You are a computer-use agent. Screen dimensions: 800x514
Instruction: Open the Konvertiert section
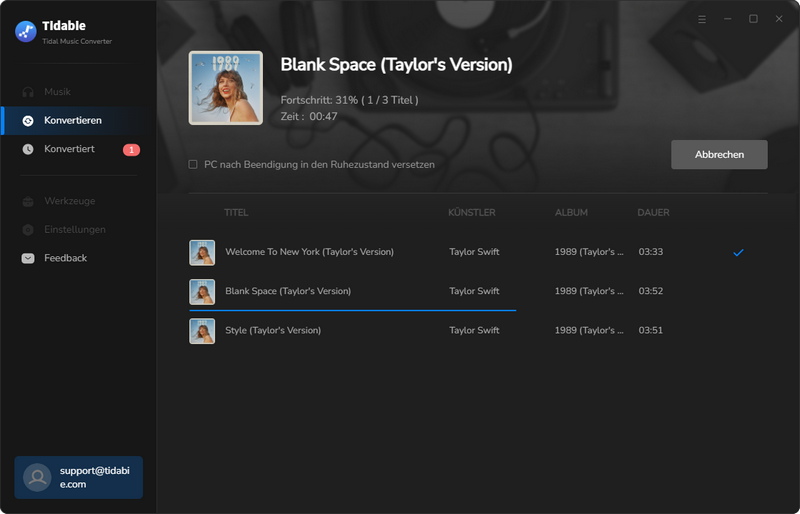click(69, 149)
